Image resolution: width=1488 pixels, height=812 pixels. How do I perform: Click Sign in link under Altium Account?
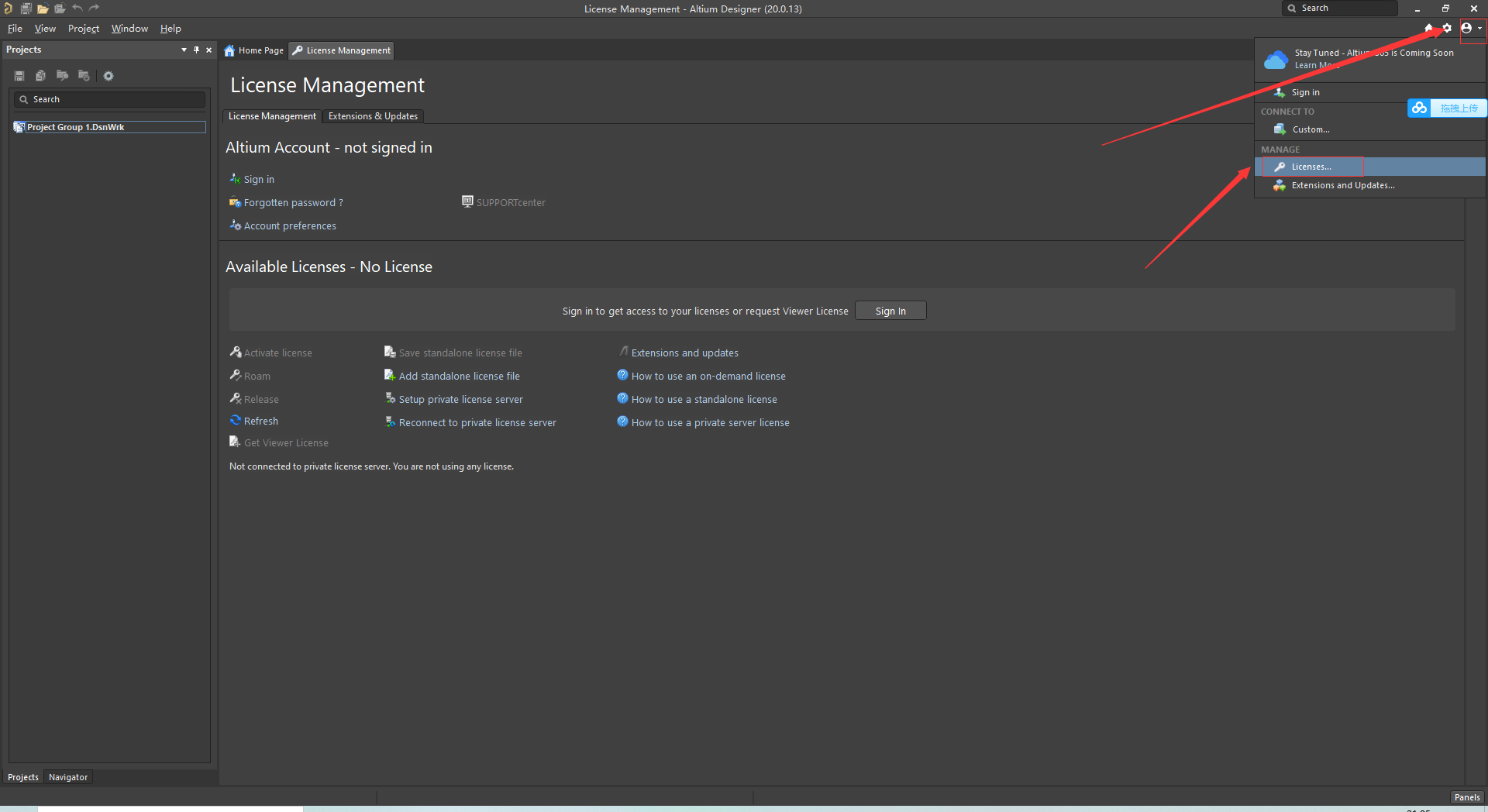[259, 179]
